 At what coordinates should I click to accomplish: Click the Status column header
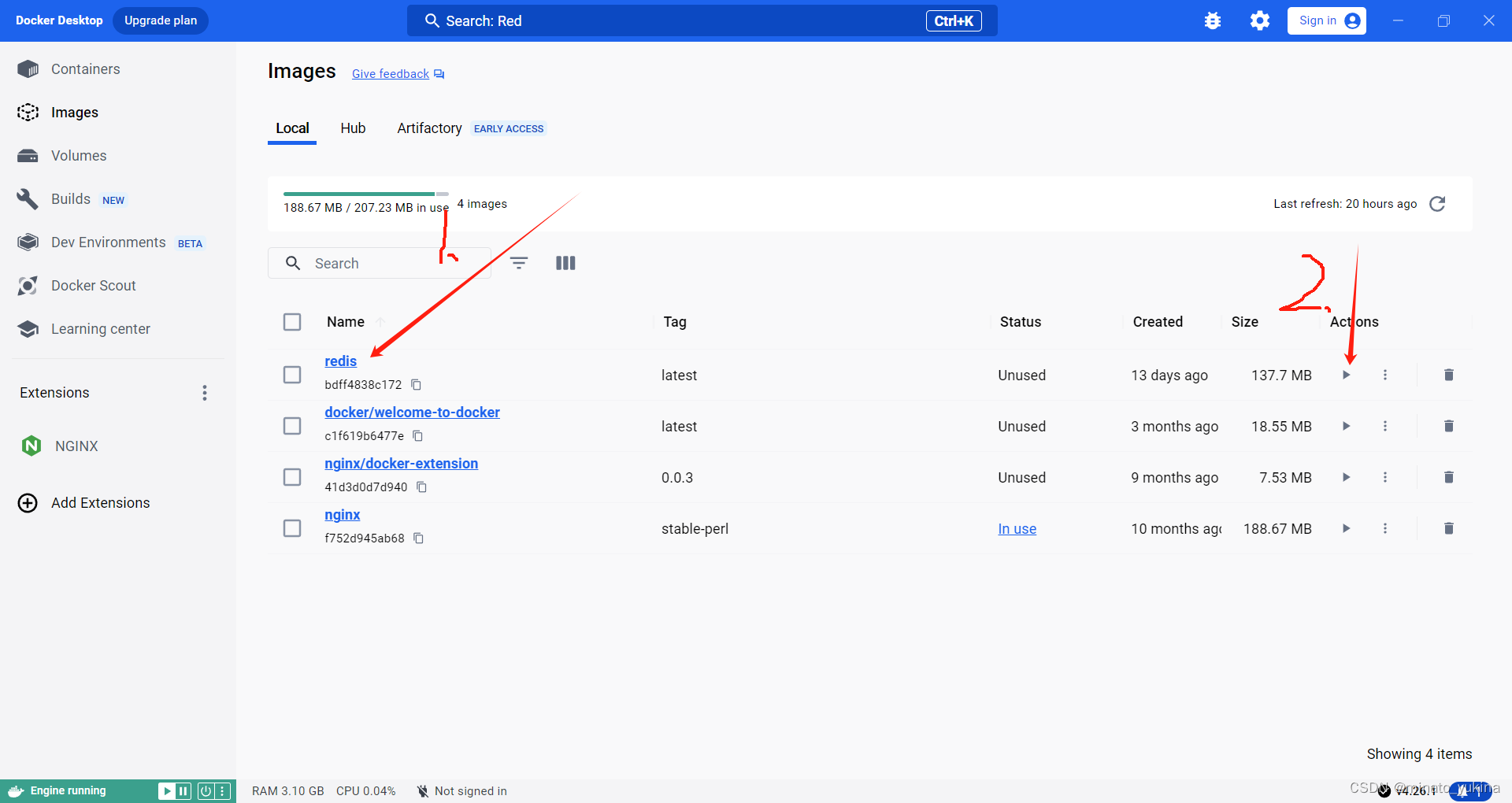(1021, 322)
